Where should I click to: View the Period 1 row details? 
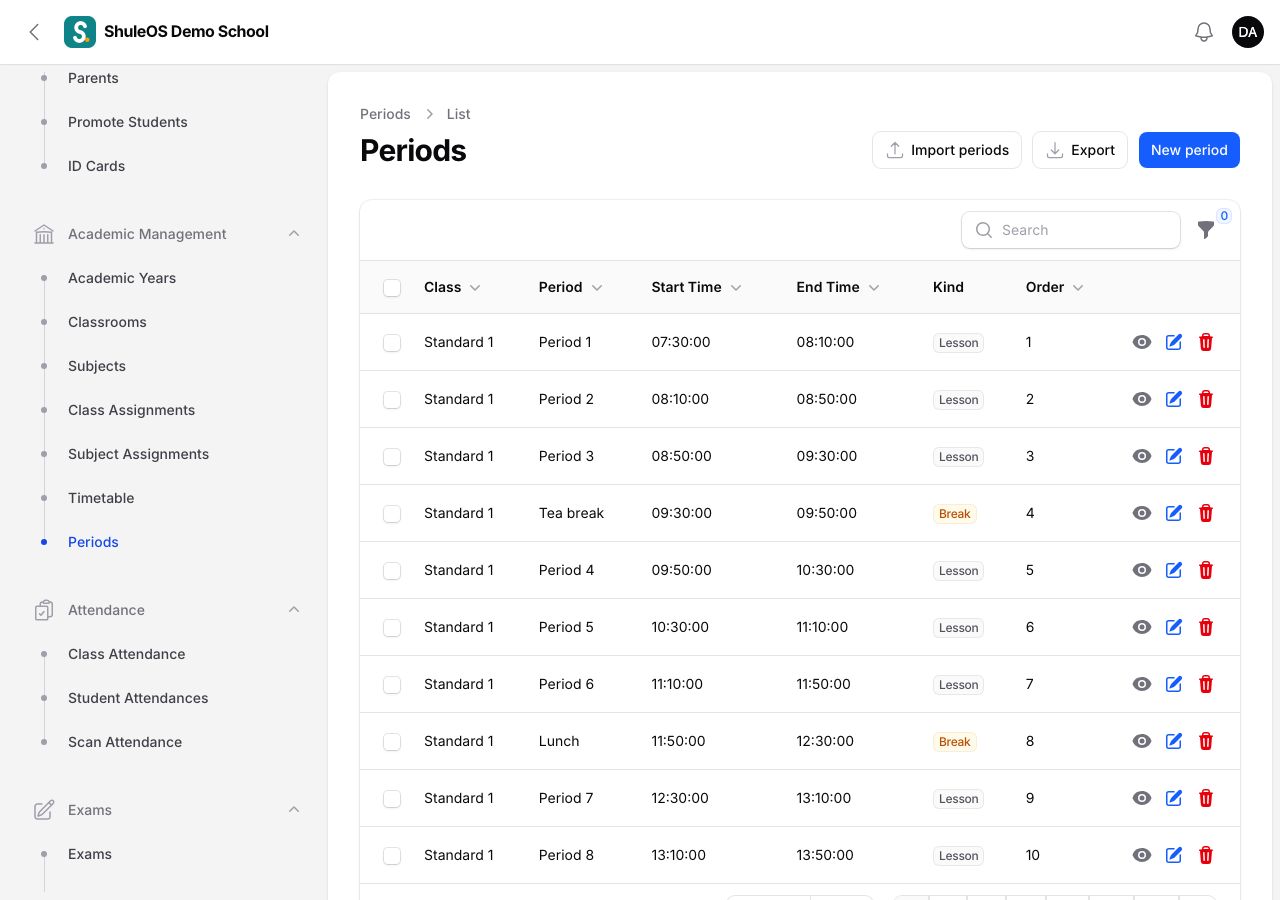tap(1142, 342)
